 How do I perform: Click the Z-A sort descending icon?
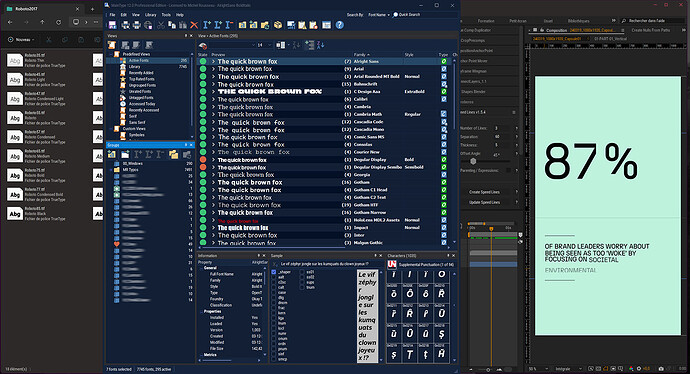(x=320, y=45)
